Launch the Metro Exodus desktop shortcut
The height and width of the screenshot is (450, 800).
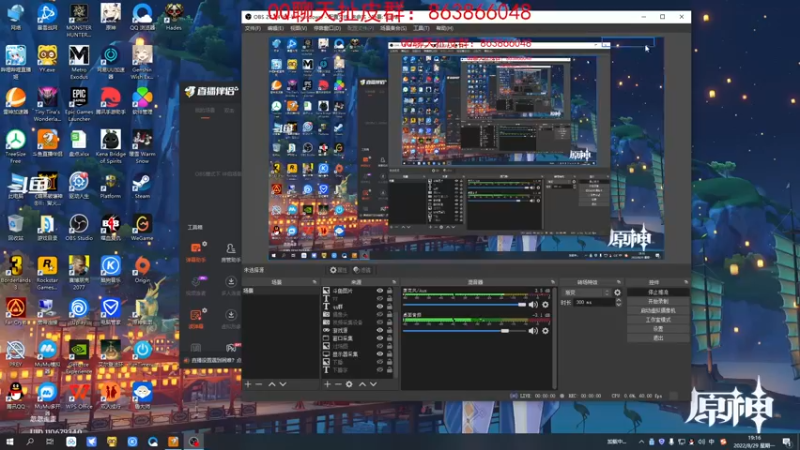point(79,62)
